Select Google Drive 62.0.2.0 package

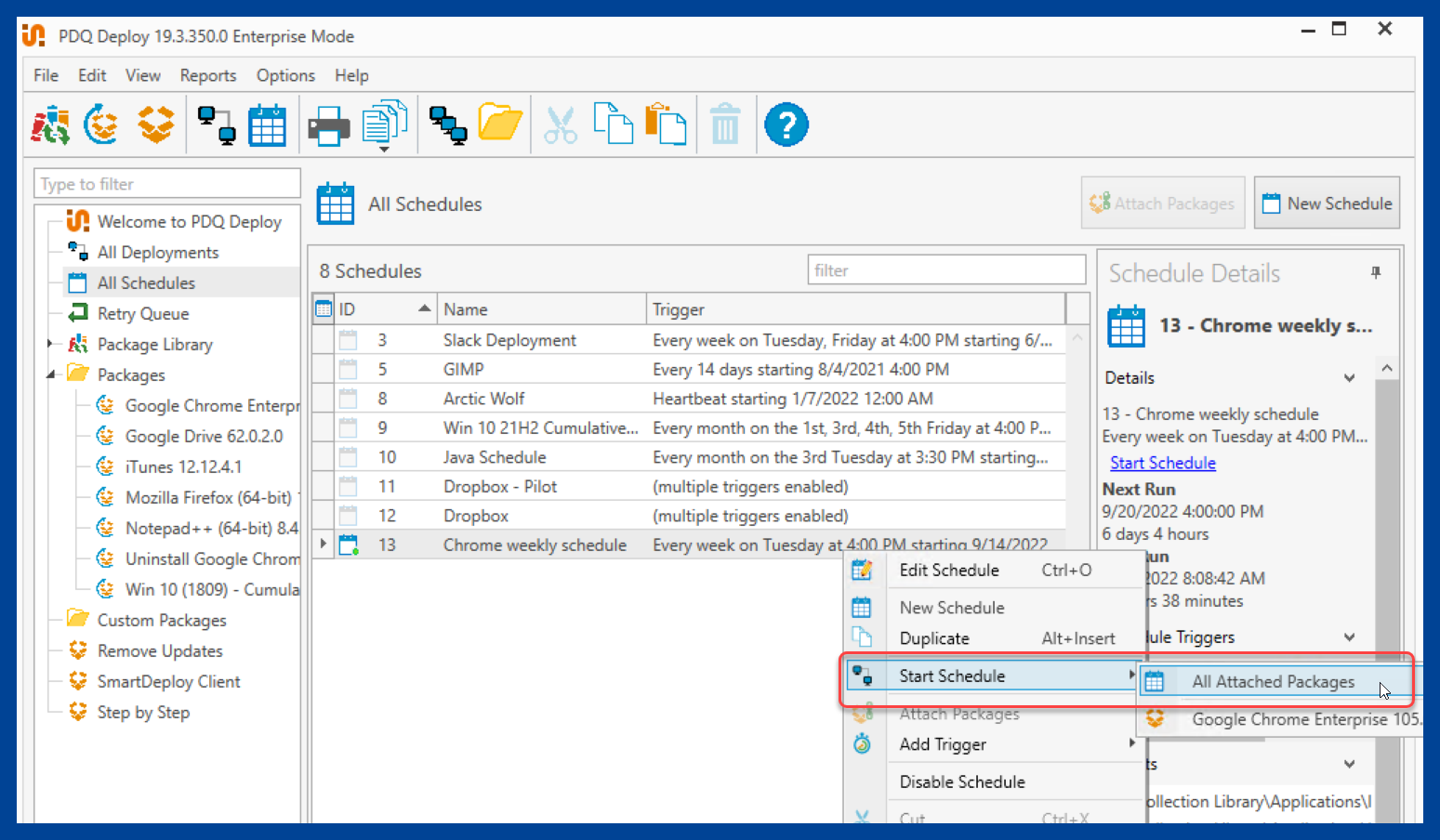(x=204, y=436)
